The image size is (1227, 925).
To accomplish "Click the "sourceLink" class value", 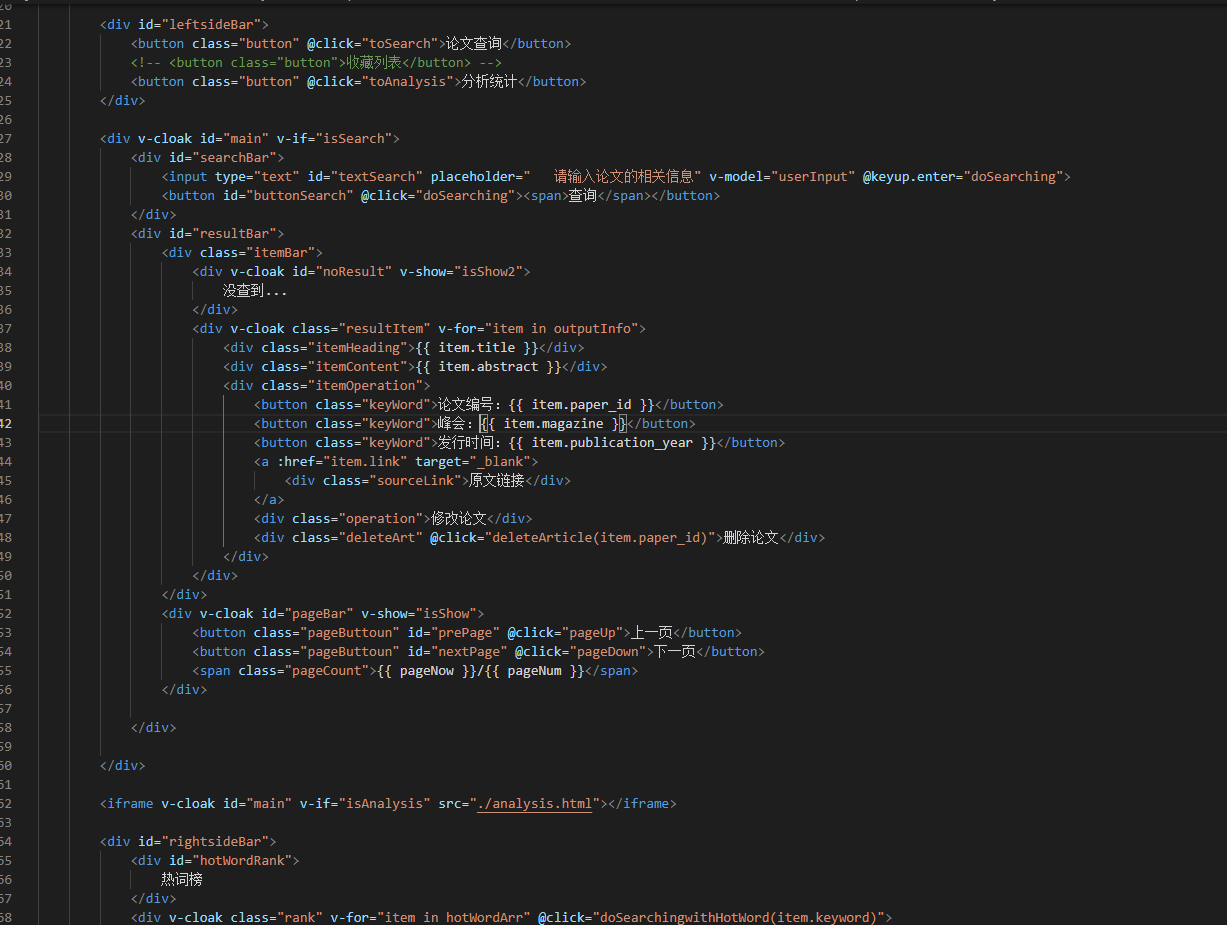I will pos(415,480).
